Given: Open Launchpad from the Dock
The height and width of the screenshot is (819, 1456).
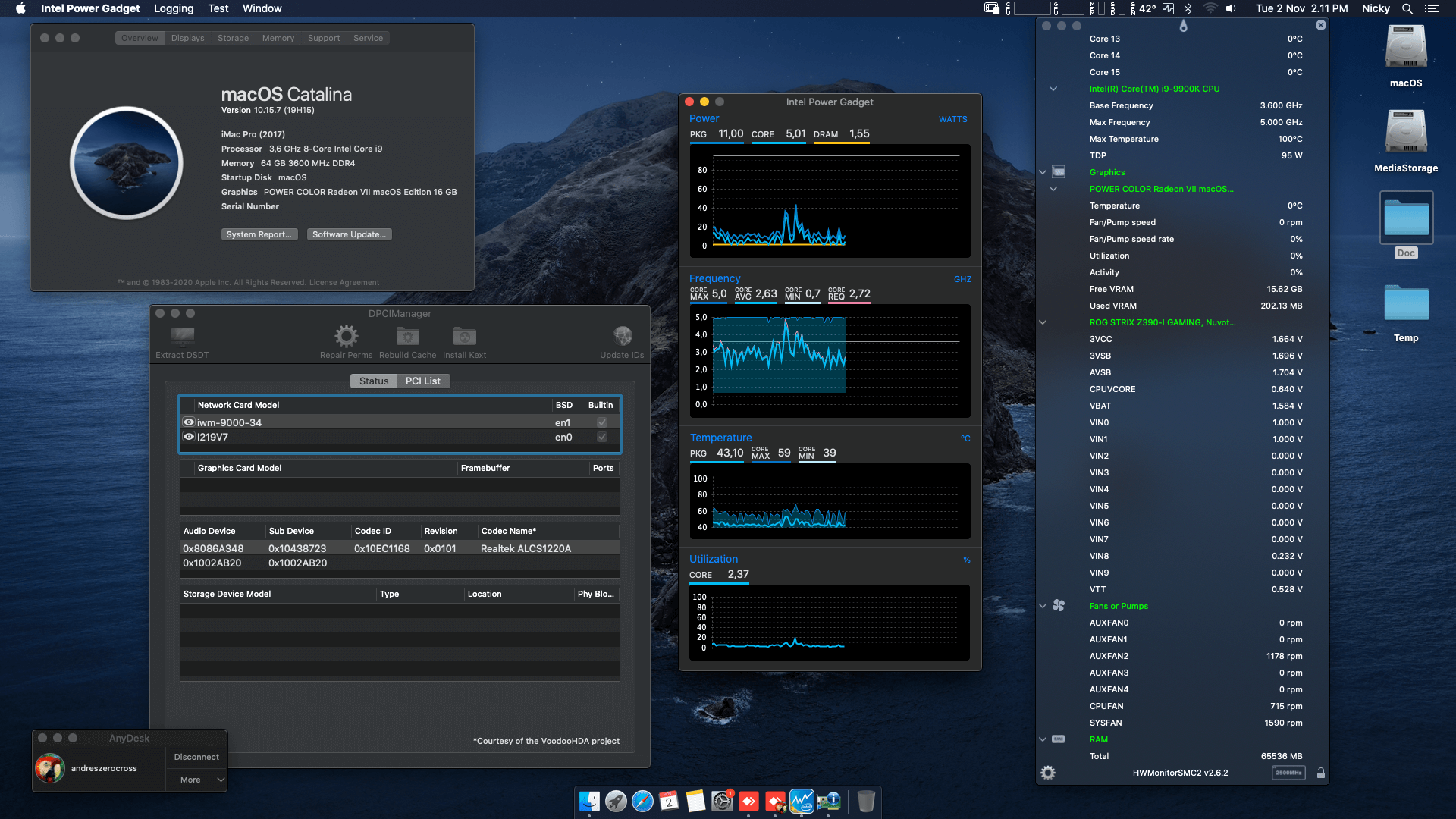Looking at the screenshot, I should [x=616, y=801].
